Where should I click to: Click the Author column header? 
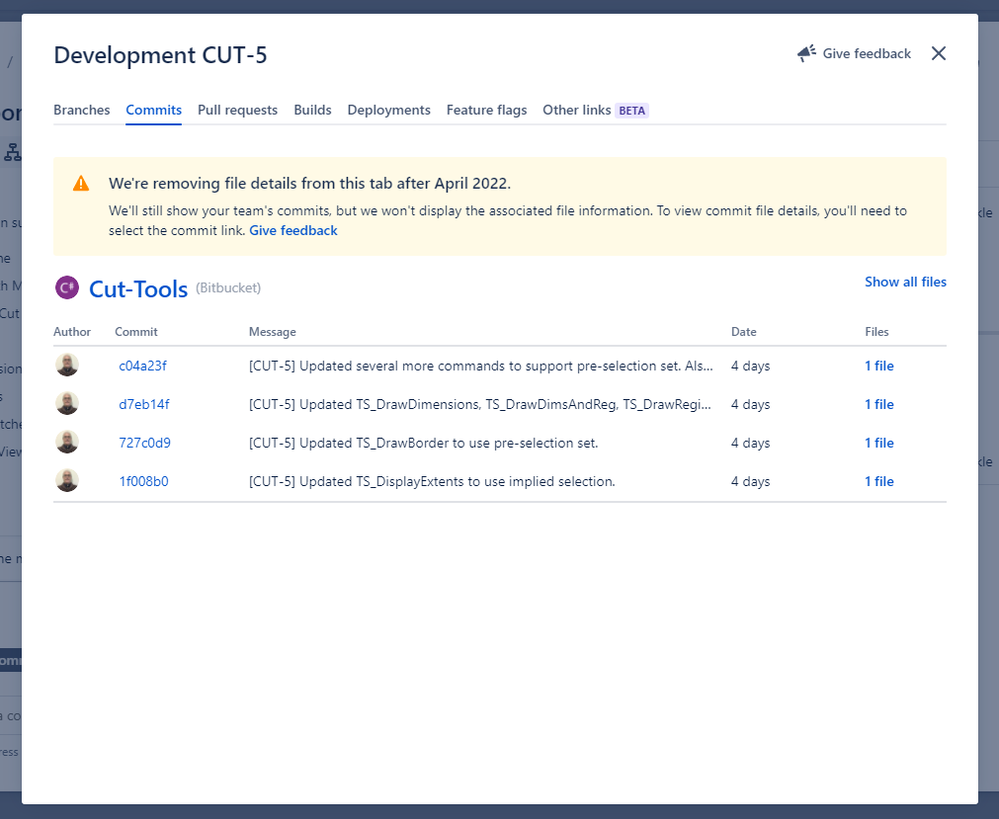(x=72, y=332)
